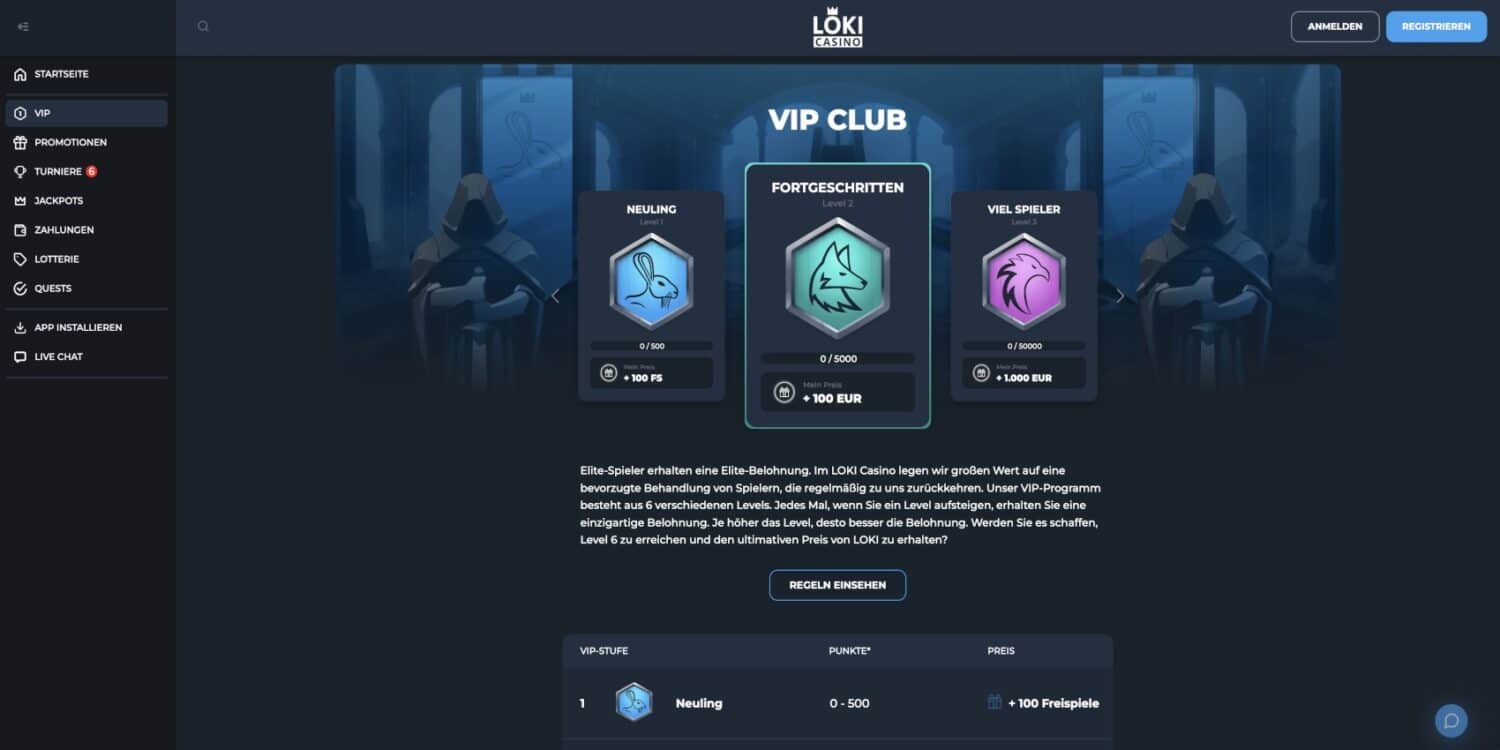Click the Anmelden button
This screenshot has height=750, width=1500.
click(x=1335, y=27)
